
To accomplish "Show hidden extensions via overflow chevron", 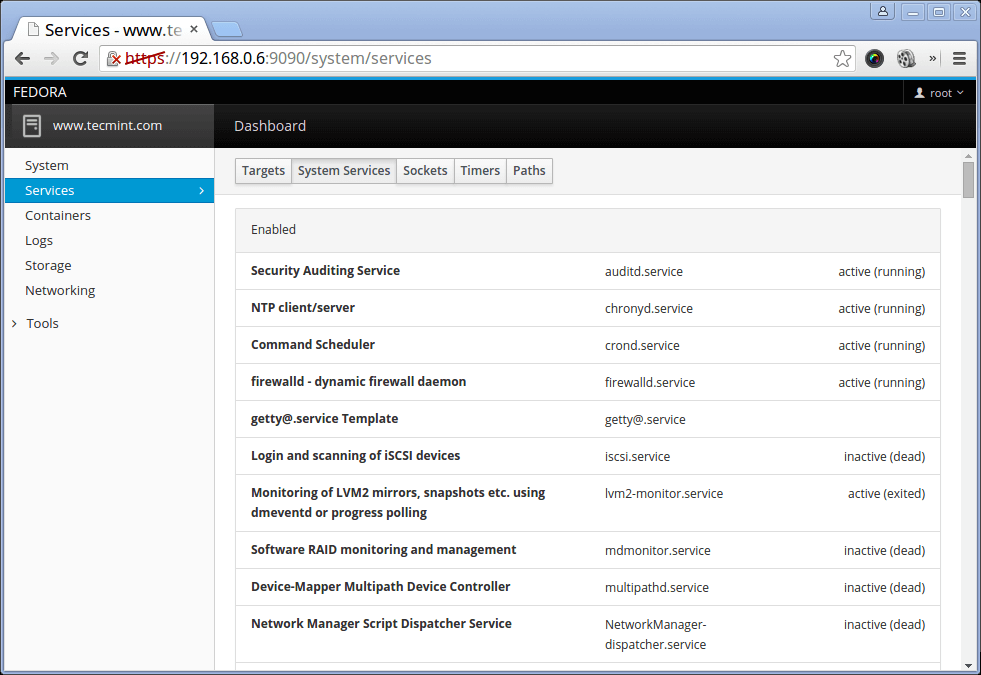I will pos(933,59).
